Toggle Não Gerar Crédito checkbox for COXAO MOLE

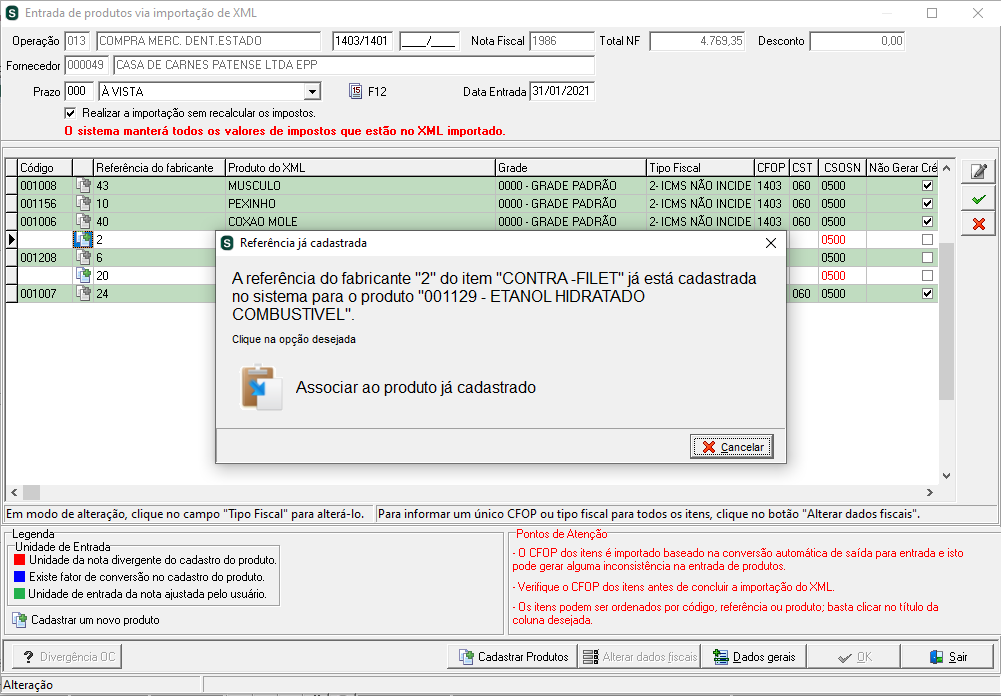928,222
